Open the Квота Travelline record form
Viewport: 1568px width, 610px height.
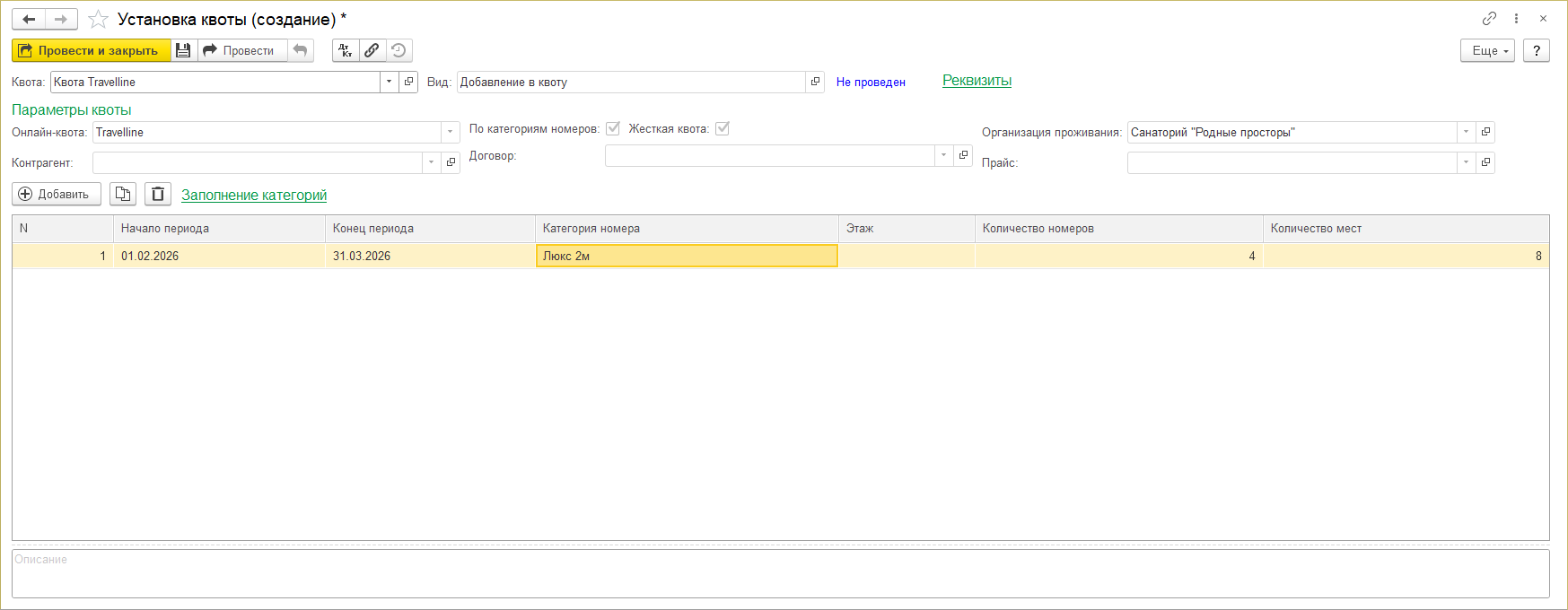pos(408,82)
